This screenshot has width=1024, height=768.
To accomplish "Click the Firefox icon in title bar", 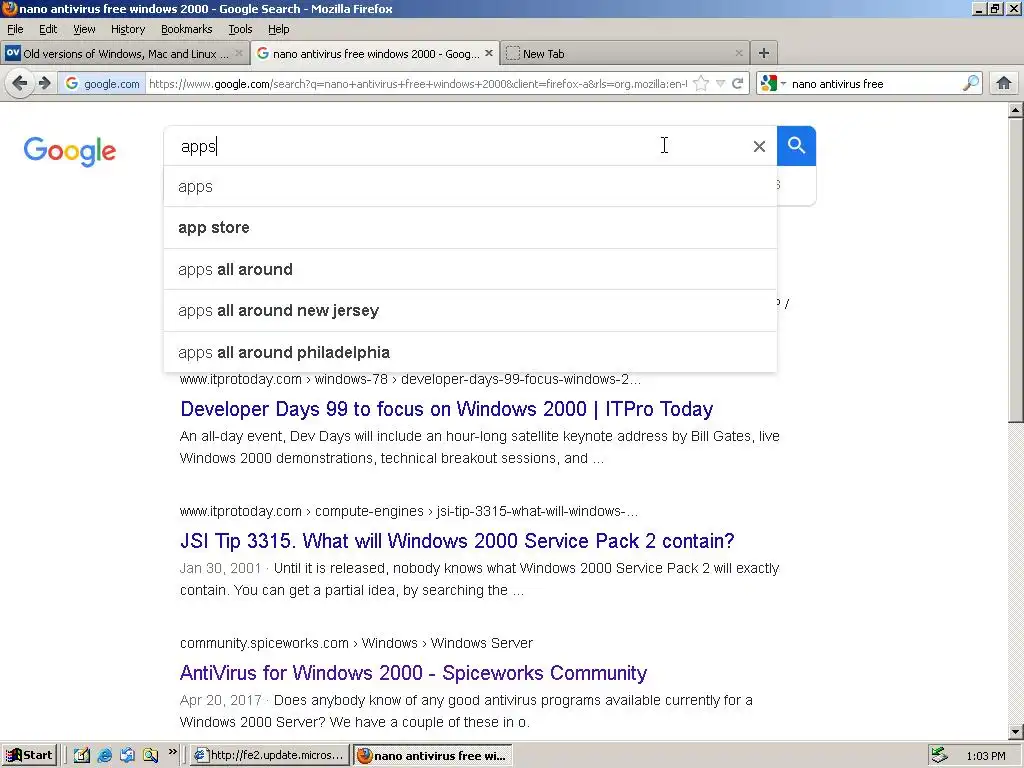I will click(9, 8).
